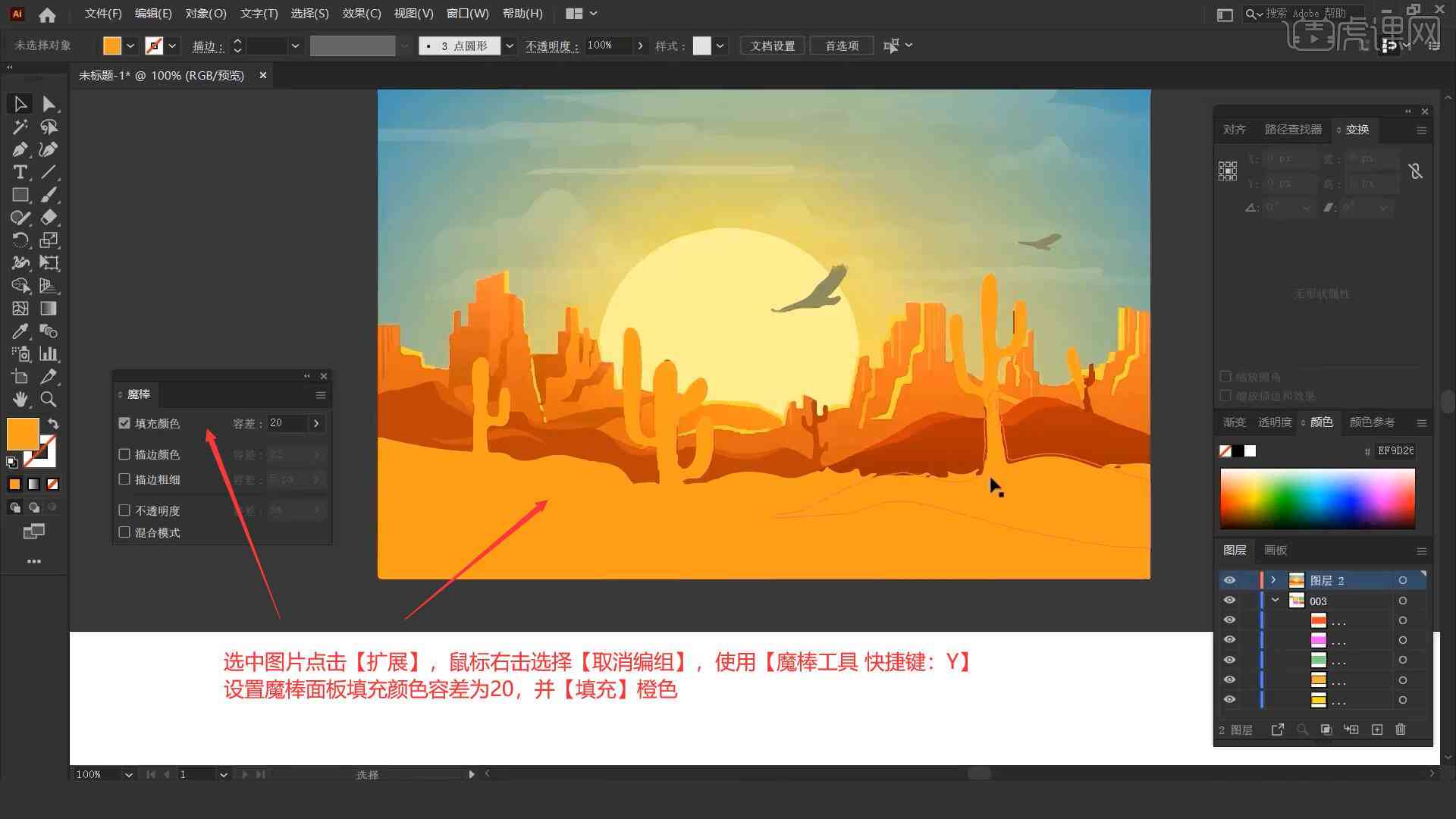Toggle 不透明度 option in Magic Wand
The height and width of the screenshot is (819, 1456).
(x=124, y=510)
